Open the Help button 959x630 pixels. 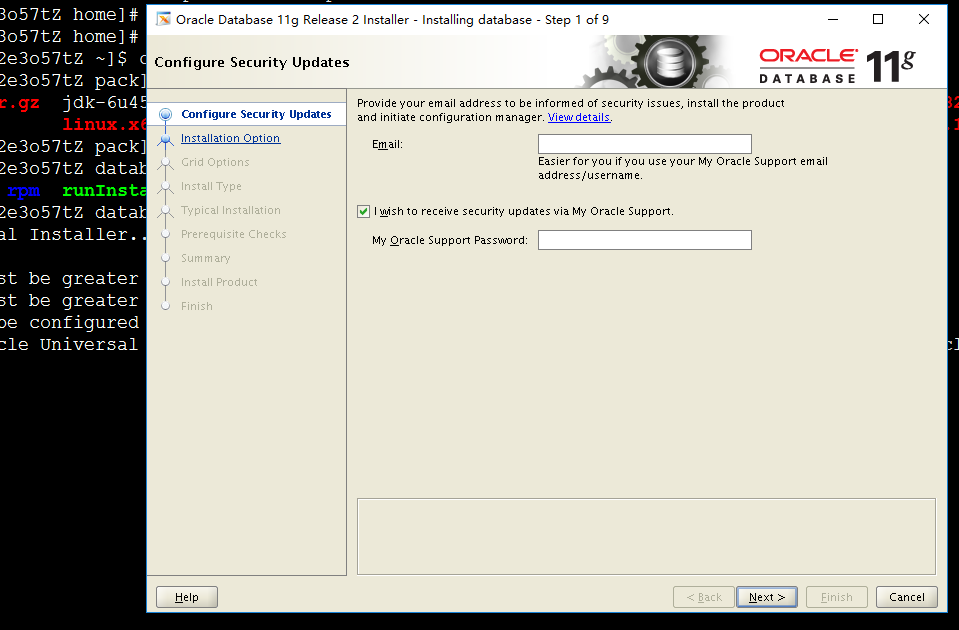click(187, 597)
